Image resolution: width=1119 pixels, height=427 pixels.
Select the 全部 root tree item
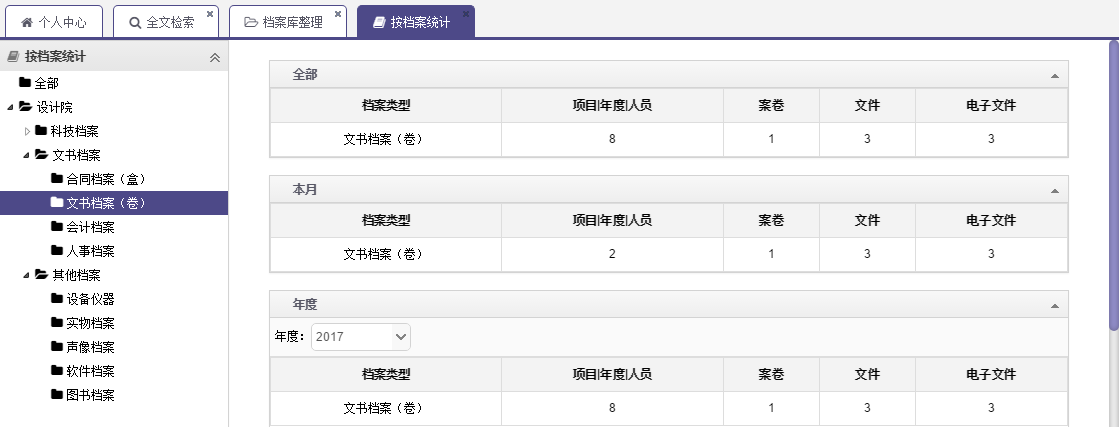pos(46,83)
